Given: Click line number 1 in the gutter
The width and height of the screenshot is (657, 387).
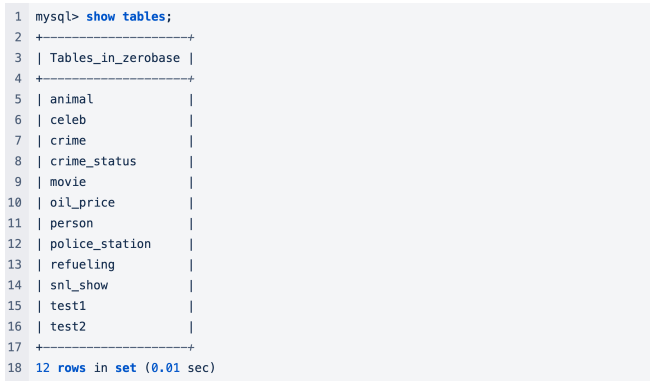Looking at the screenshot, I should point(18,17).
